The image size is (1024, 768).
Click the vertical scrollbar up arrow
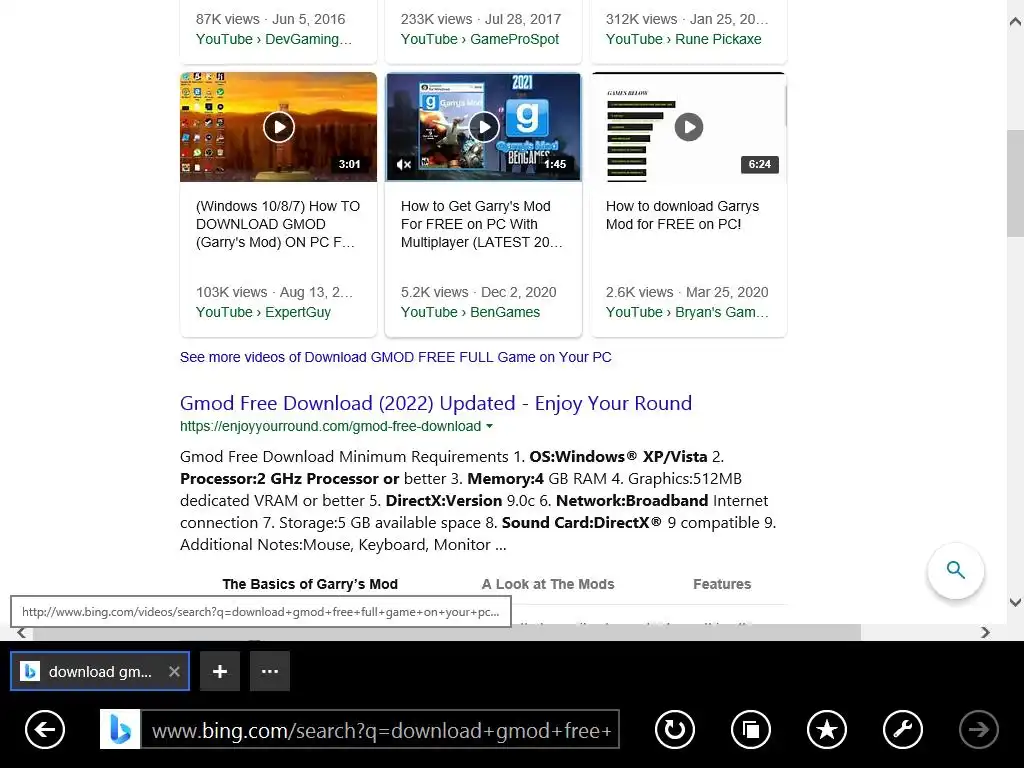tap(1015, 22)
